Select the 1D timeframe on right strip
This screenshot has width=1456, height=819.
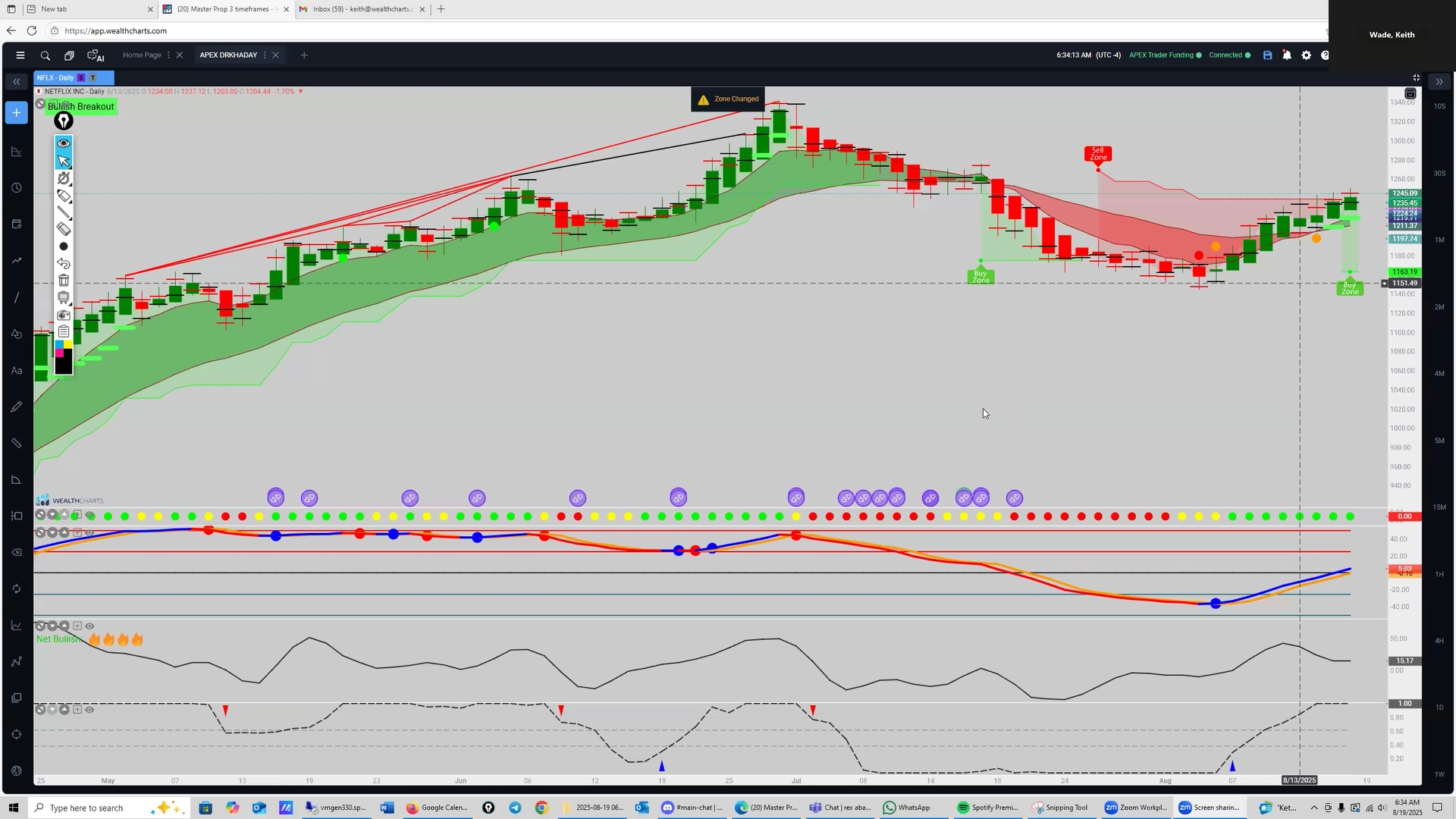(x=1439, y=708)
